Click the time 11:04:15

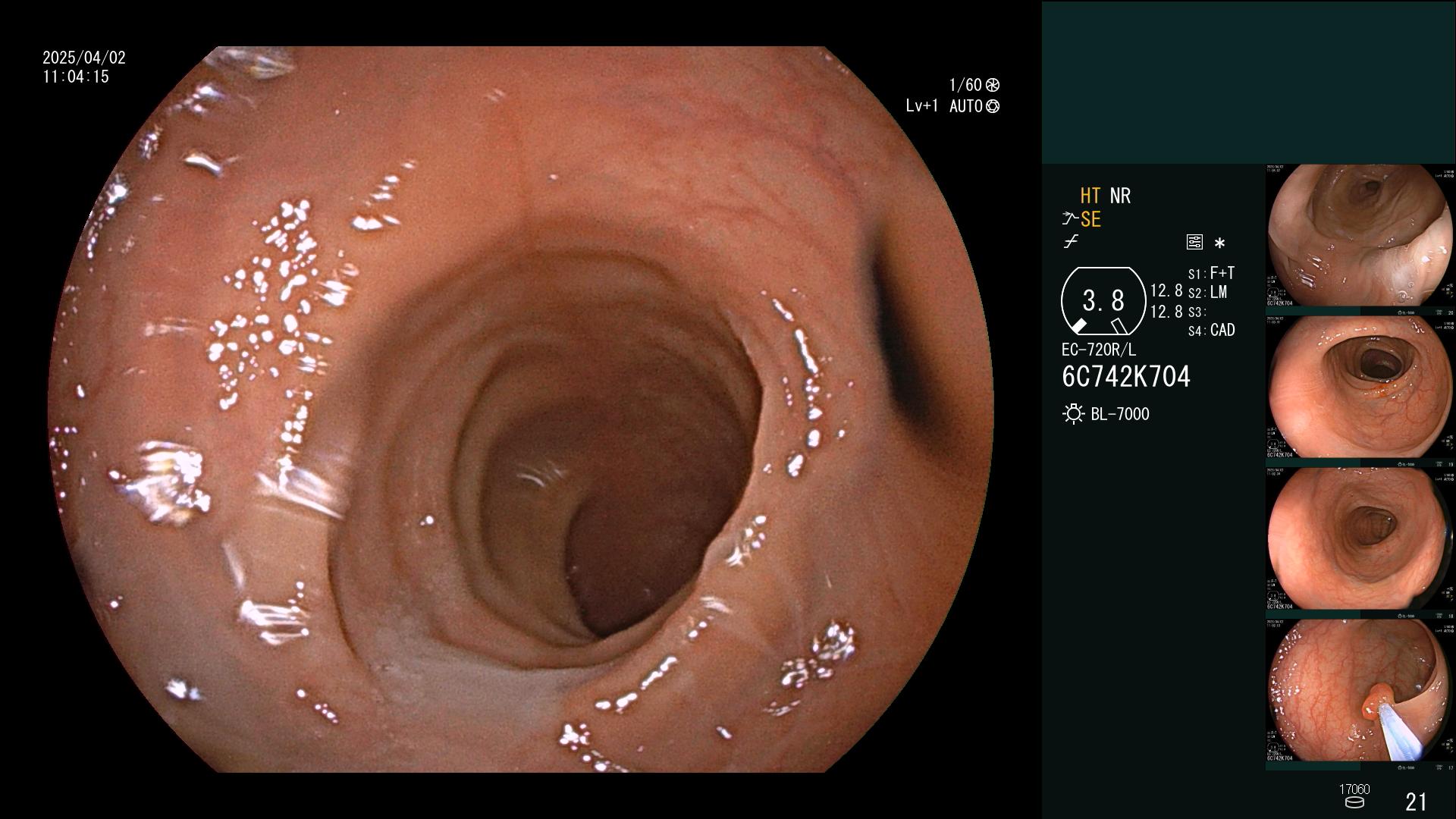(76, 77)
